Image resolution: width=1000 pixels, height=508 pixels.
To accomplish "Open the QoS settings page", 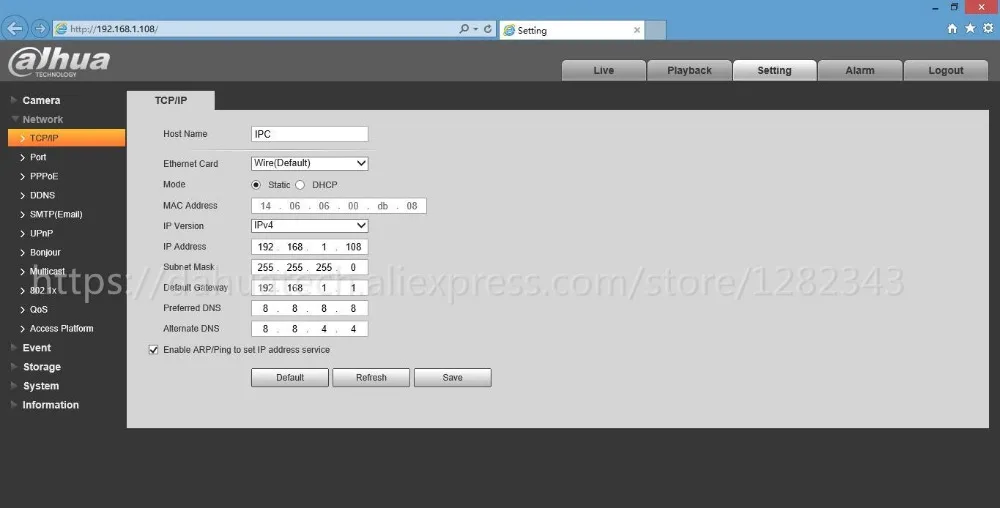I will coord(38,309).
